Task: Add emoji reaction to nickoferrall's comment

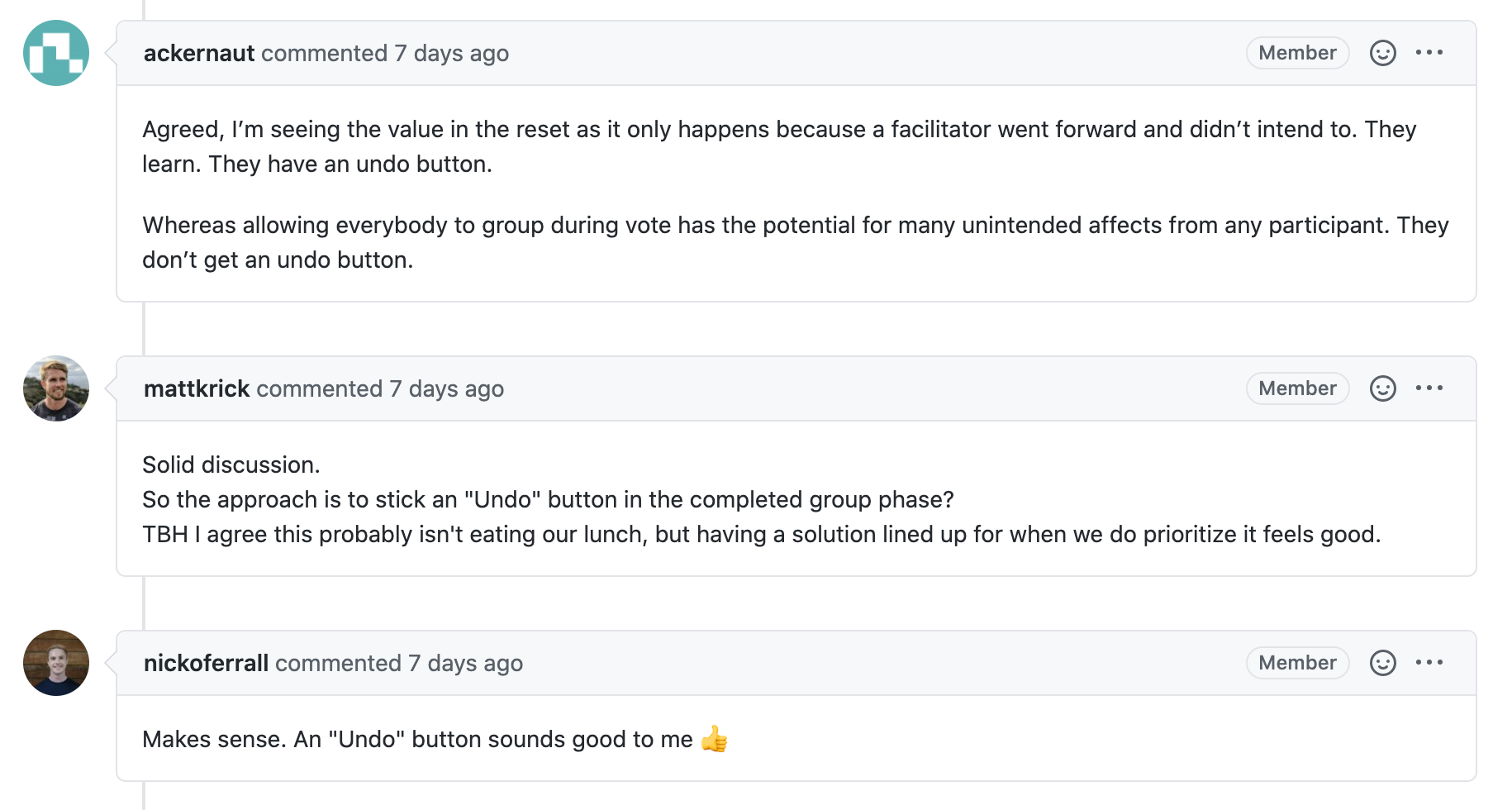Action: [x=1382, y=663]
